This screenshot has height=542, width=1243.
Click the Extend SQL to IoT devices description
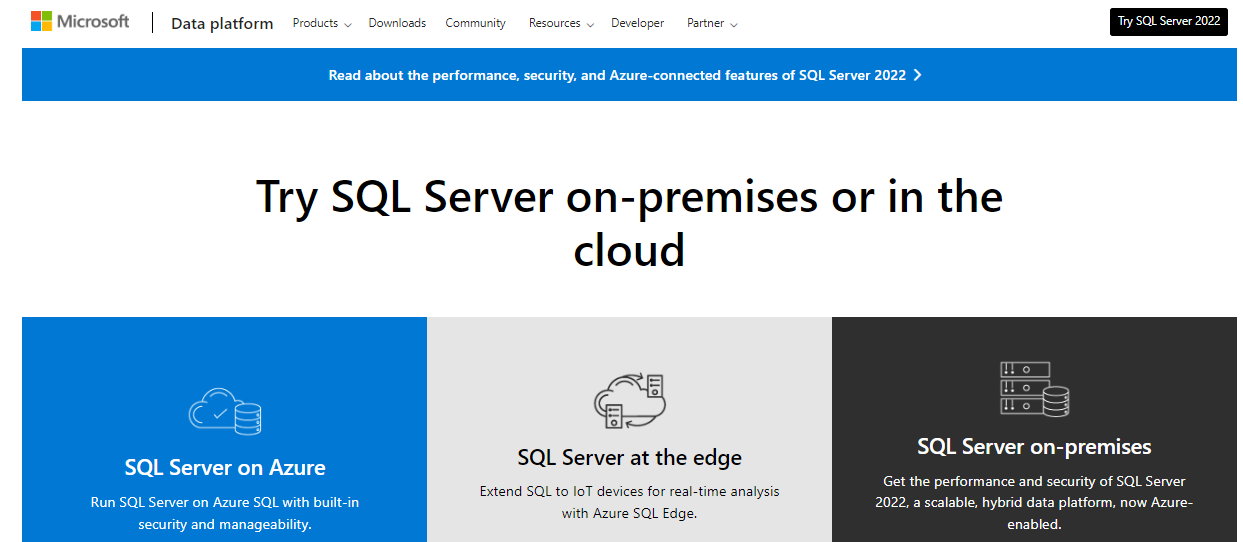pos(630,502)
